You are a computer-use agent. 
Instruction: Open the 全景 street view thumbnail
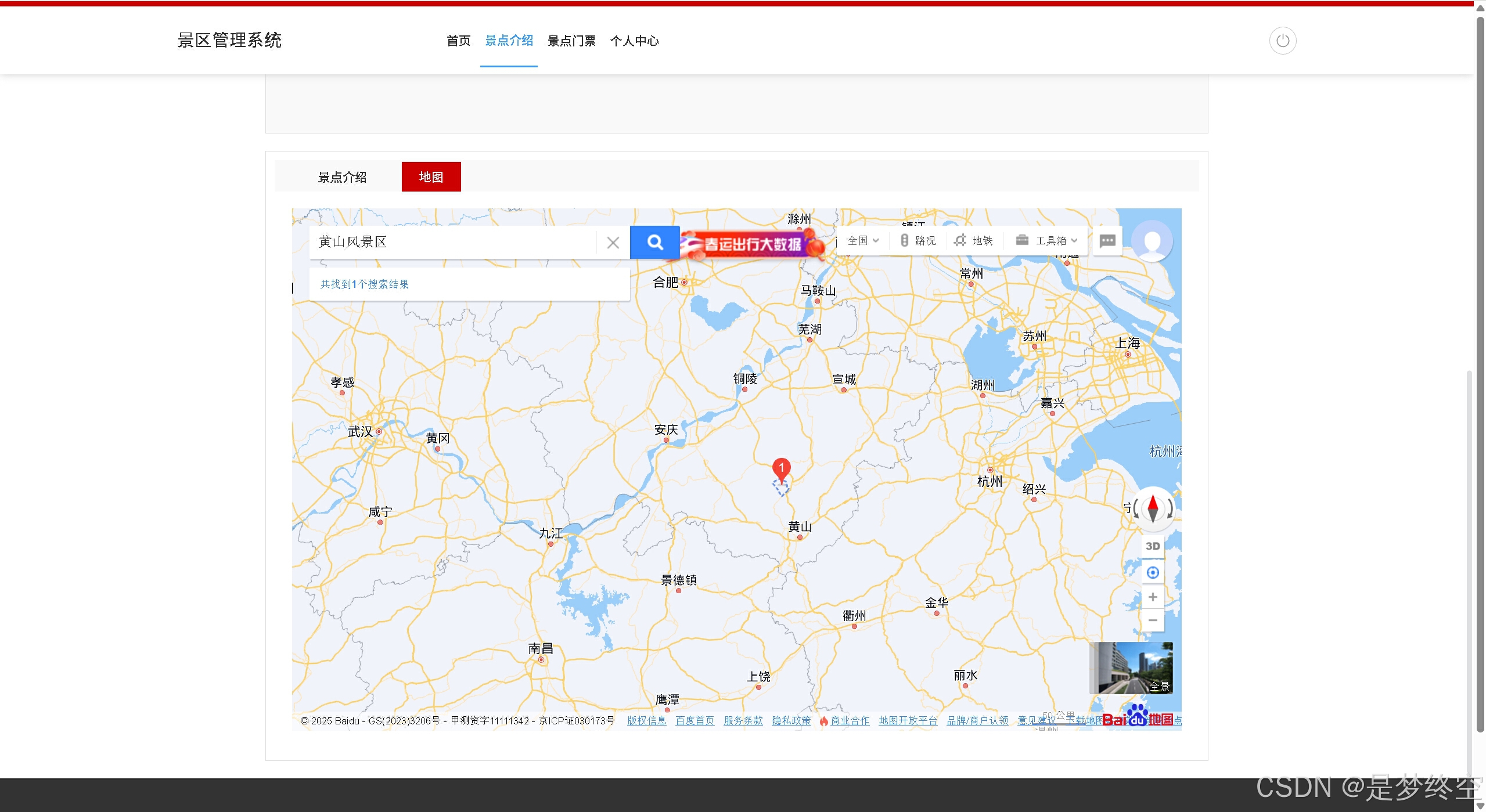1131,668
